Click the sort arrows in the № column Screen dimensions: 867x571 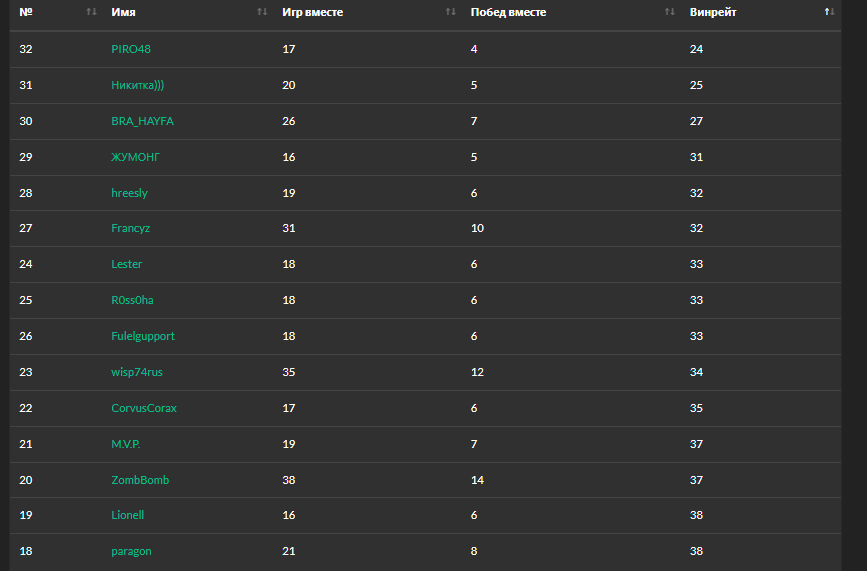[x=92, y=12]
